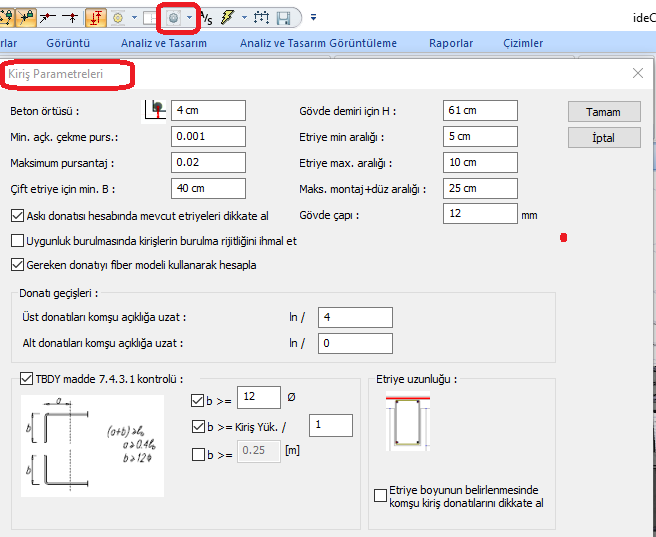The image size is (656, 537).
Task: Click the dotted frame selection icon
Action: point(261,17)
